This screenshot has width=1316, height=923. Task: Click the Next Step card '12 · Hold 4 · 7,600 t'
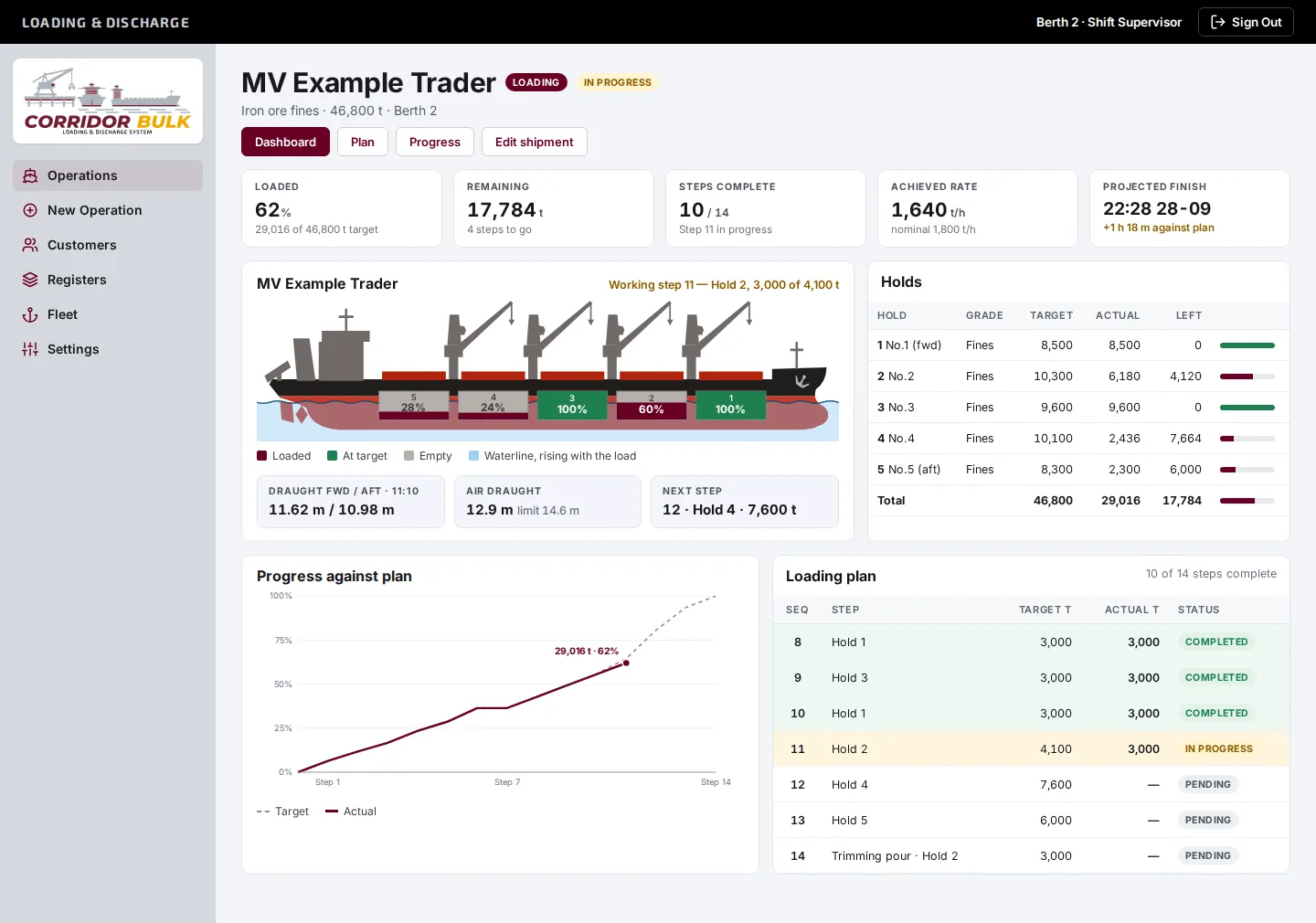click(x=745, y=502)
